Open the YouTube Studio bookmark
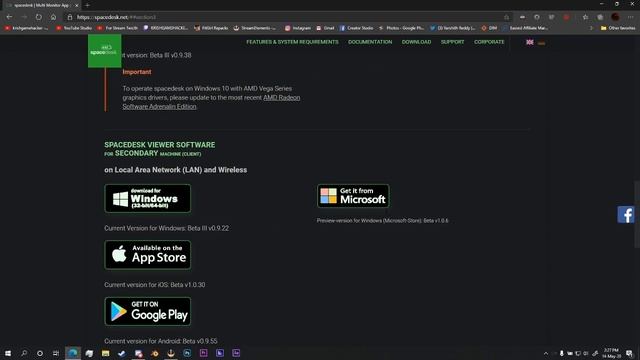Screen dimensions: 640x360 tap(74, 28)
